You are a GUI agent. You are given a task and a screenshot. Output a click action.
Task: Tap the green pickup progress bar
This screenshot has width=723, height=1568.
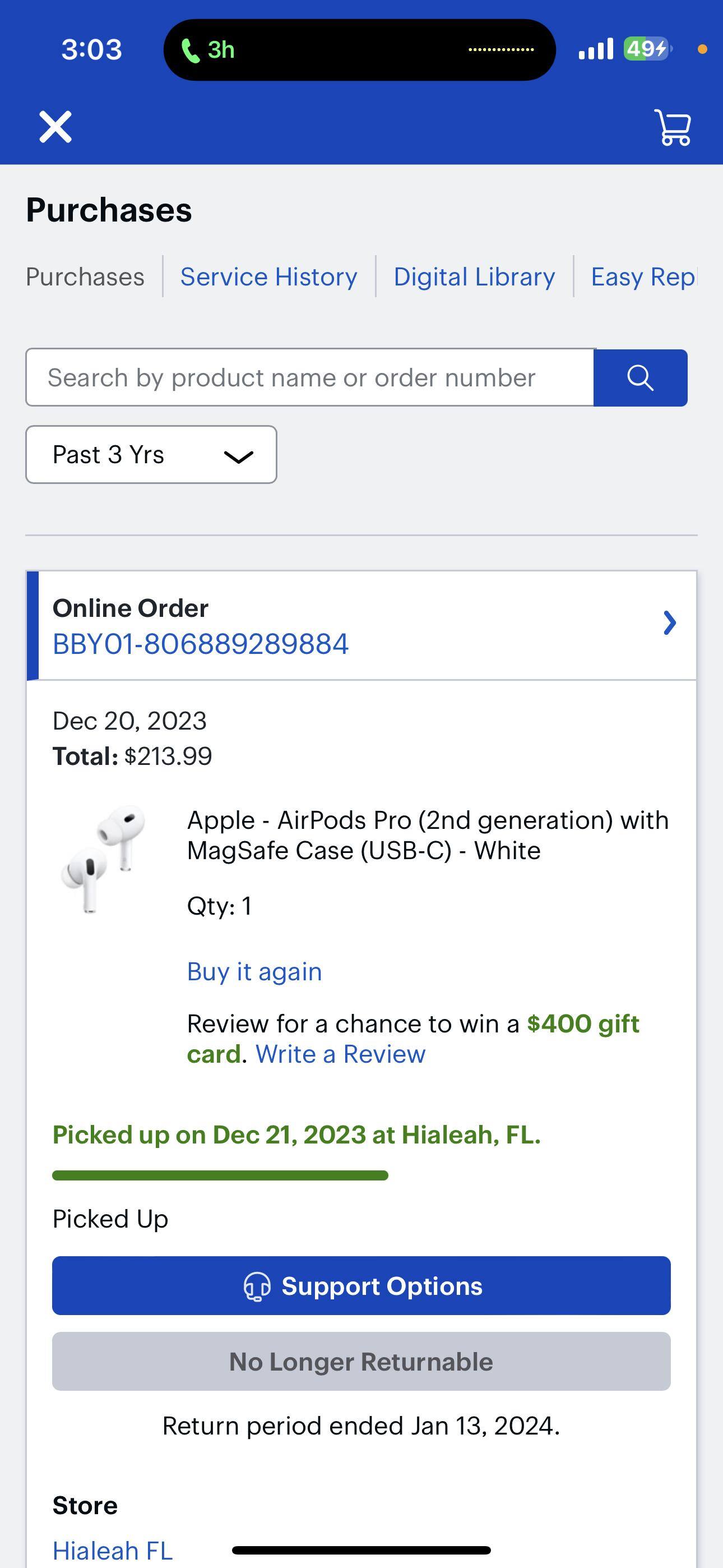pos(220,1175)
